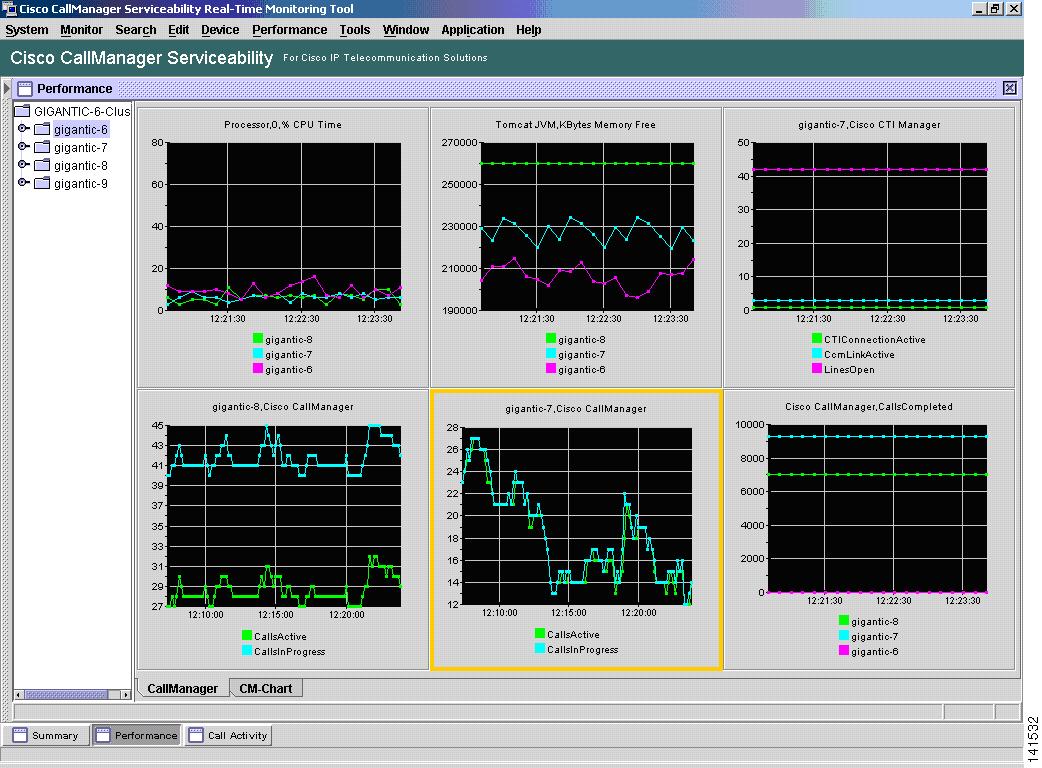Click the gigantic-6 folder icon
The image size is (1042, 768).
pos(42,129)
